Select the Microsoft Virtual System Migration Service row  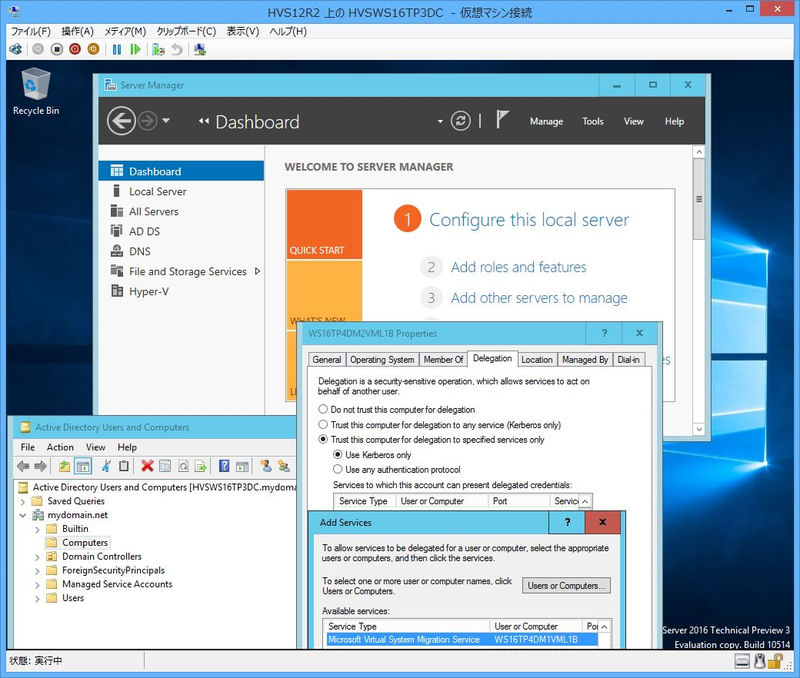coord(461,639)
